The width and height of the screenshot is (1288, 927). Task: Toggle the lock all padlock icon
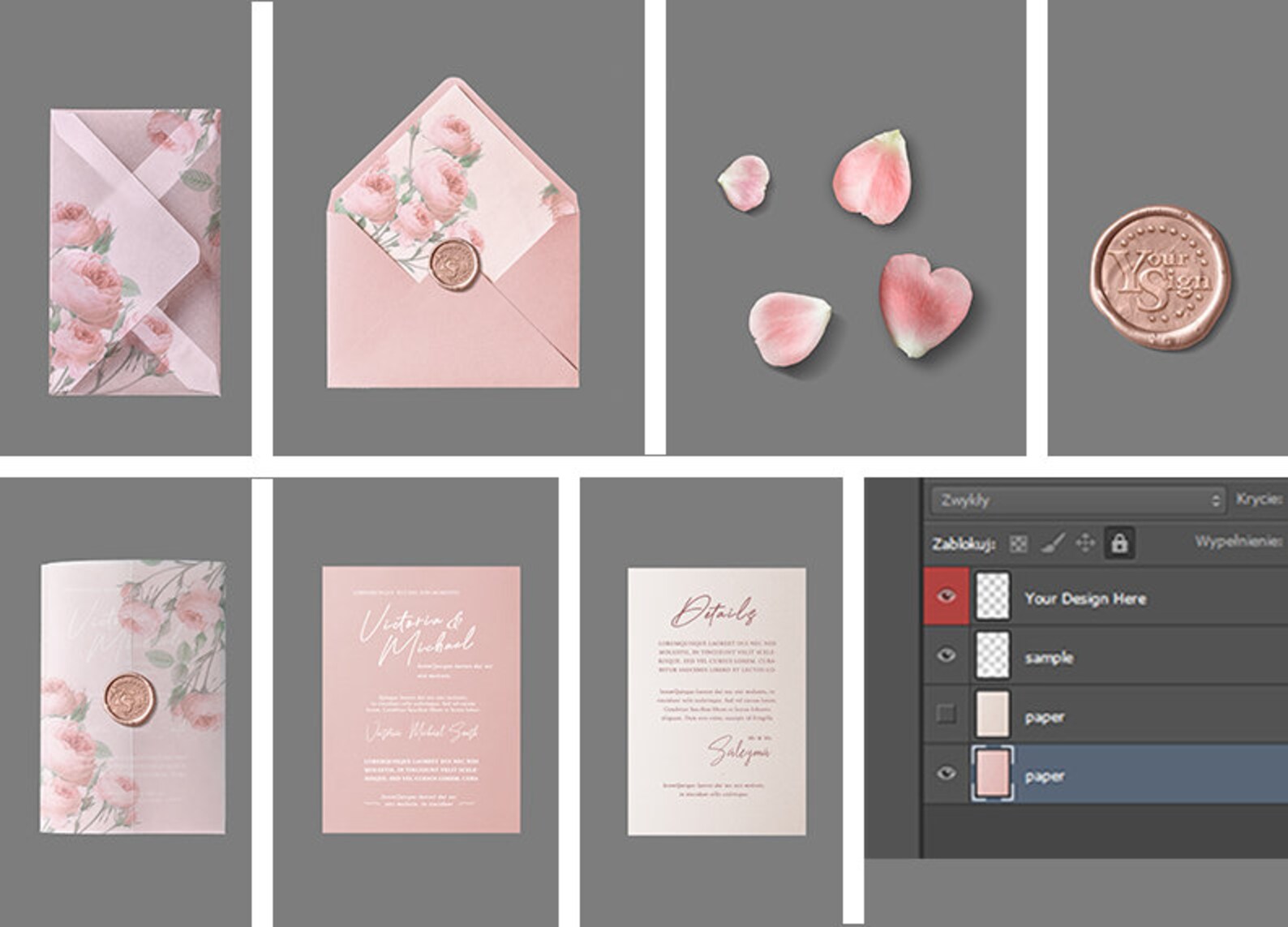coord(1119,543)
